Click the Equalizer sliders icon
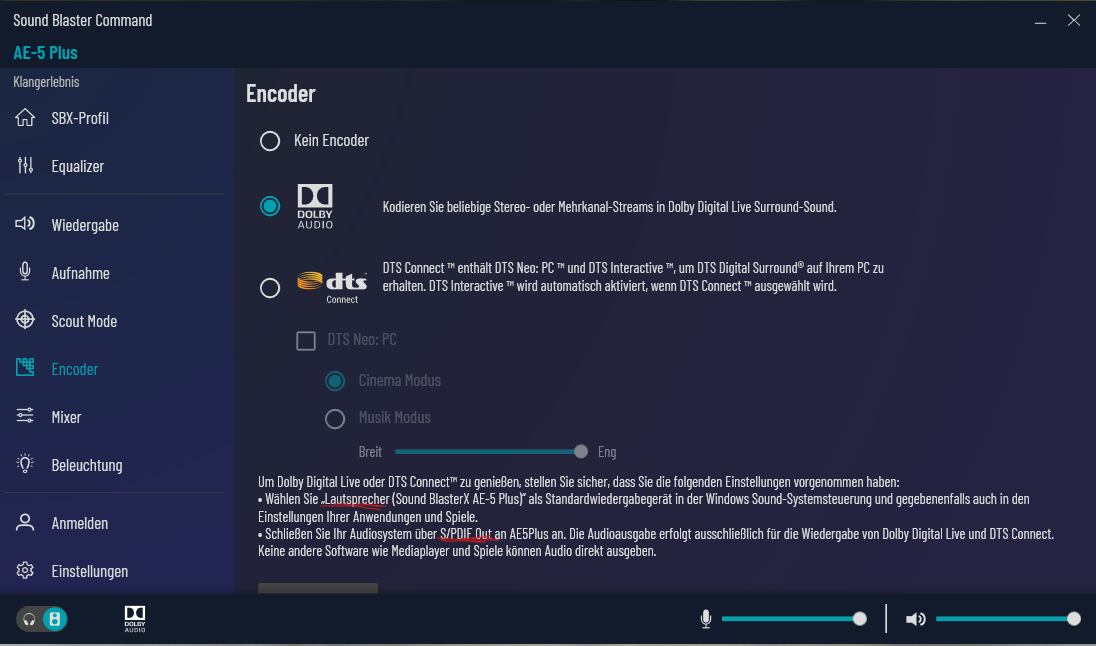 [25, 166]
